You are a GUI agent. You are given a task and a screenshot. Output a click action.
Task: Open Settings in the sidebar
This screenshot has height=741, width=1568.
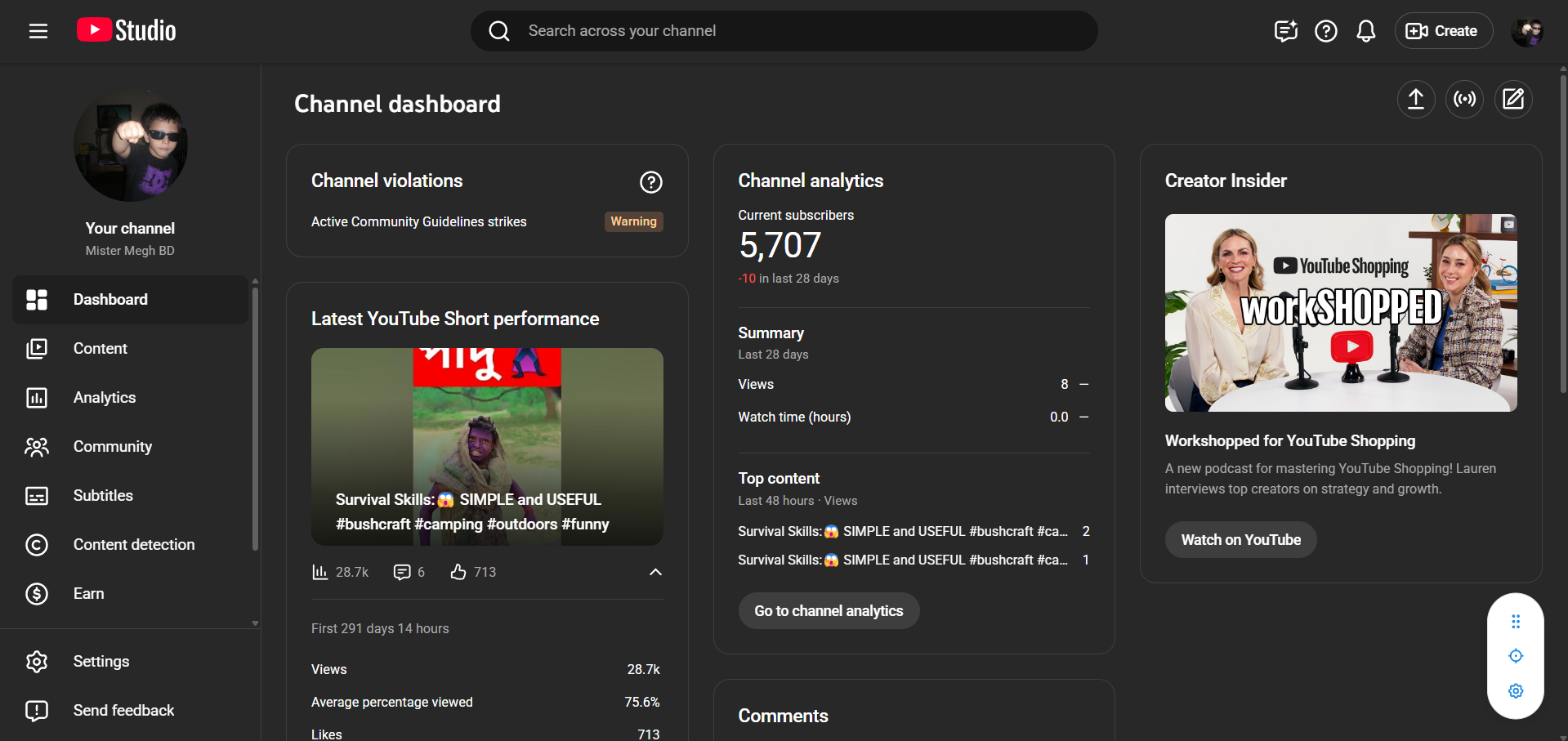tap(131, 662)
